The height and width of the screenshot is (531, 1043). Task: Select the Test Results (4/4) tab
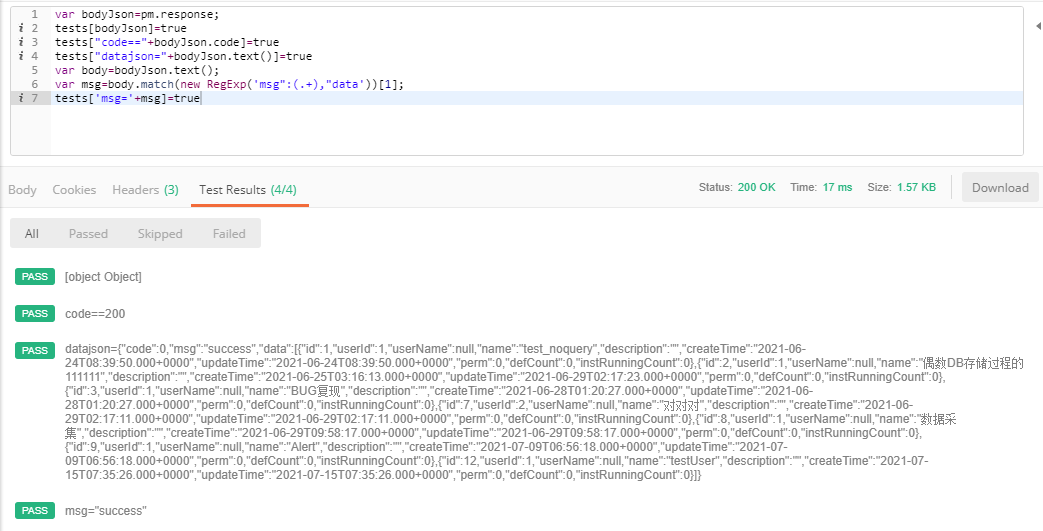point(247,190)
